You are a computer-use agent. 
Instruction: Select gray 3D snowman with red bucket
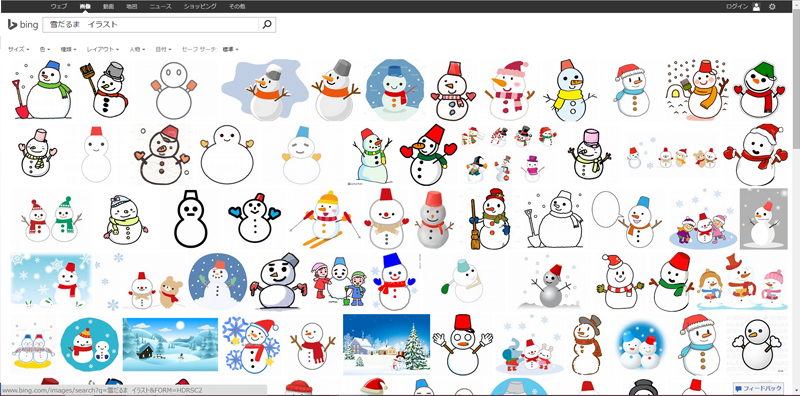(433, 219)
